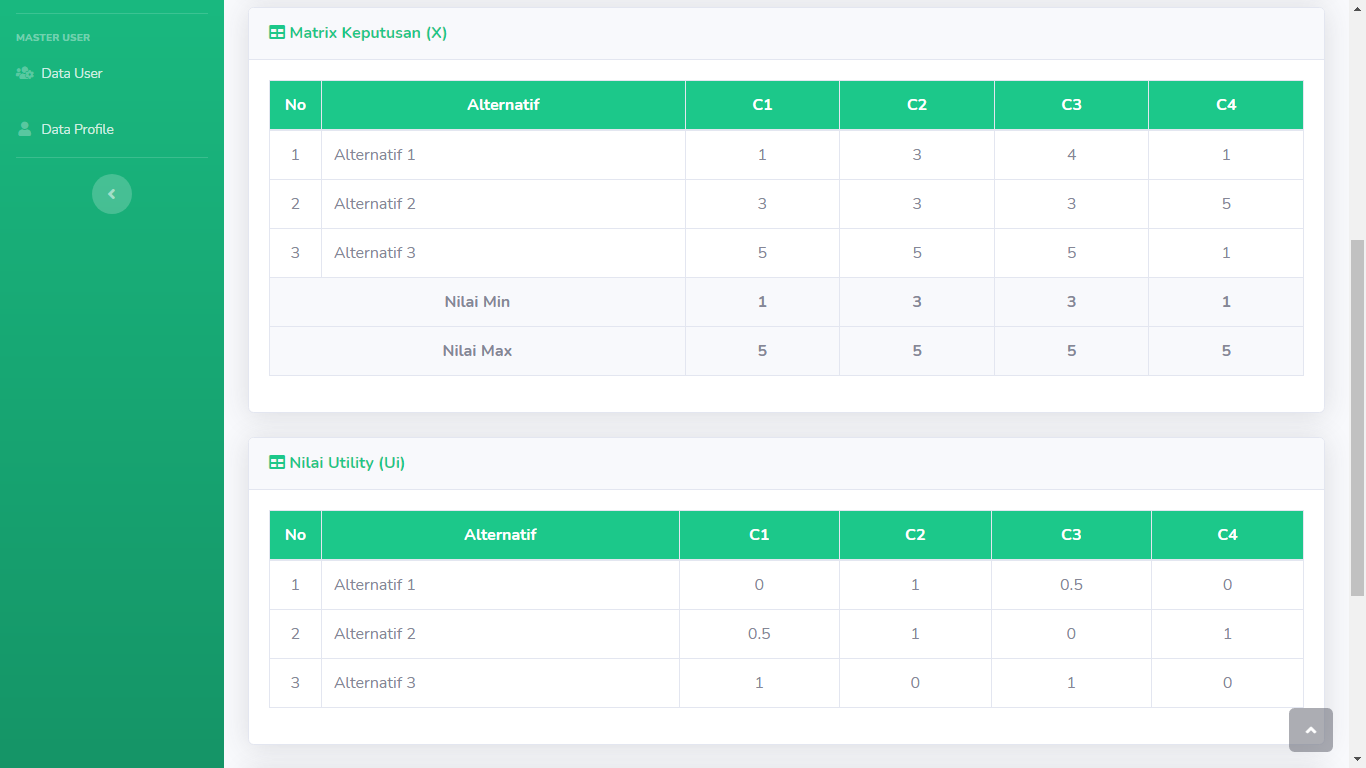Click the C1 column header in Nilai Utility table
Viewport: 1366px width, 768px height.
(x=759, y=535)
